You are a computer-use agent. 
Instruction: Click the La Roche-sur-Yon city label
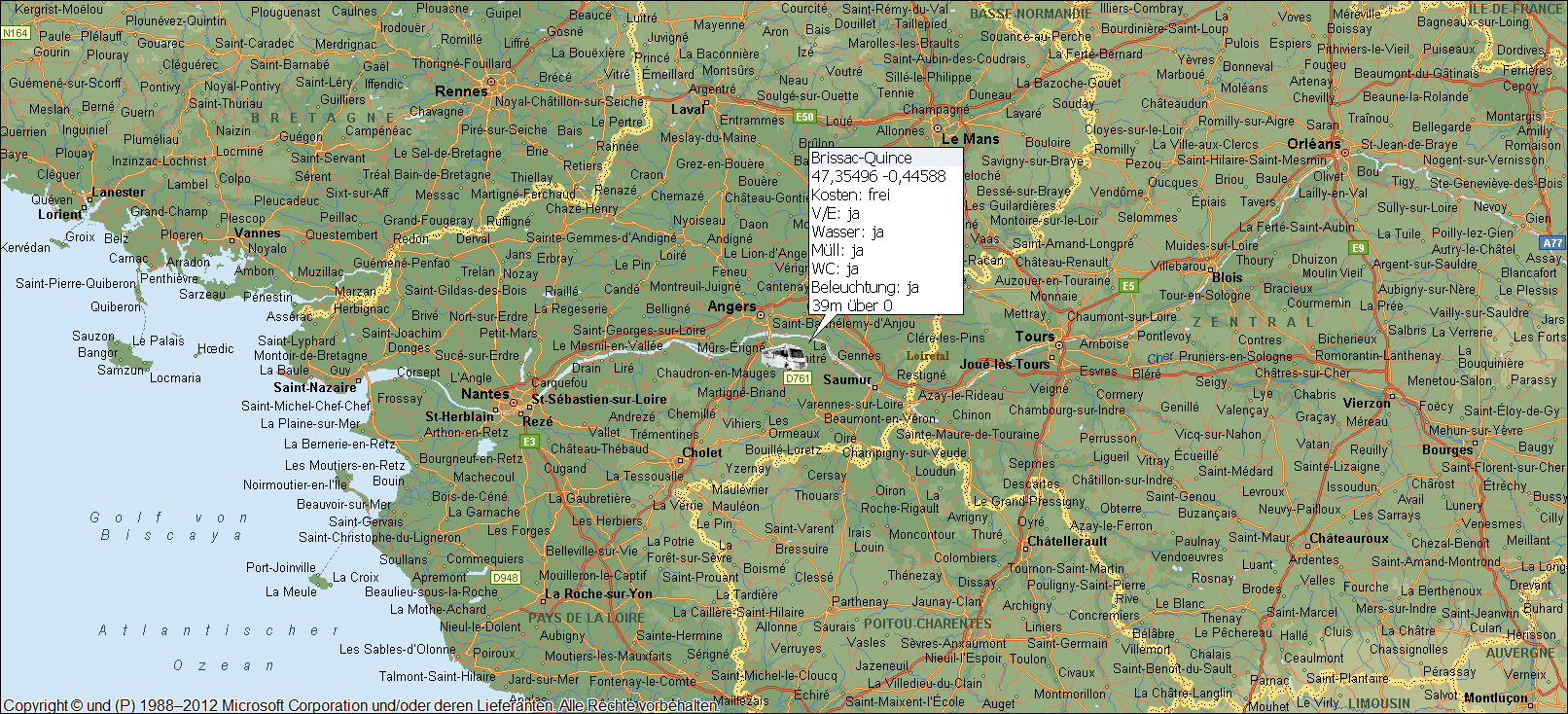(598, 594)
